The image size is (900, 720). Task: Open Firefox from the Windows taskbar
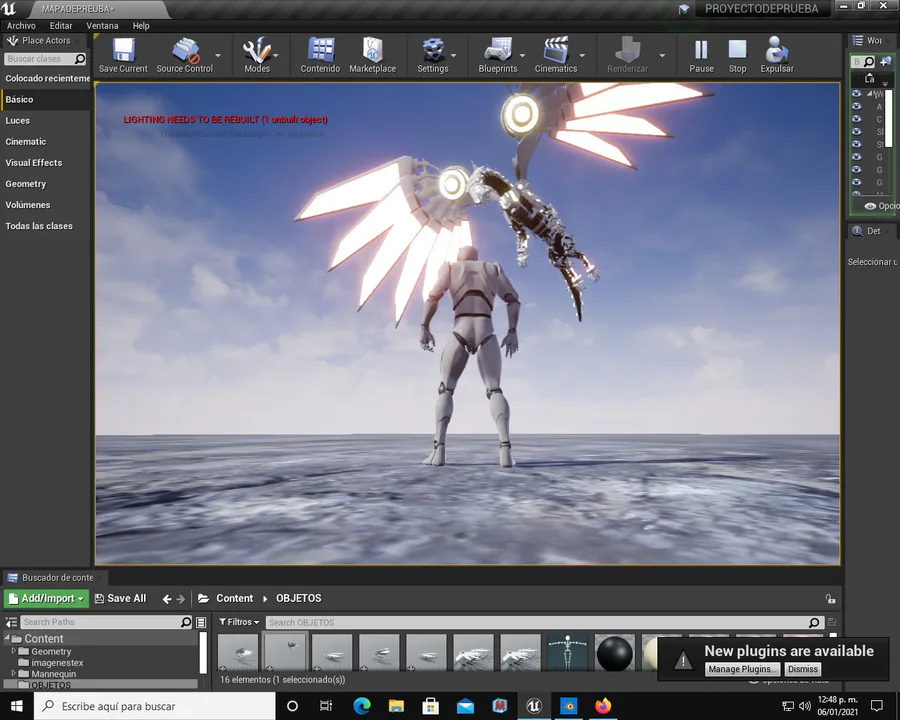(603, 706)
